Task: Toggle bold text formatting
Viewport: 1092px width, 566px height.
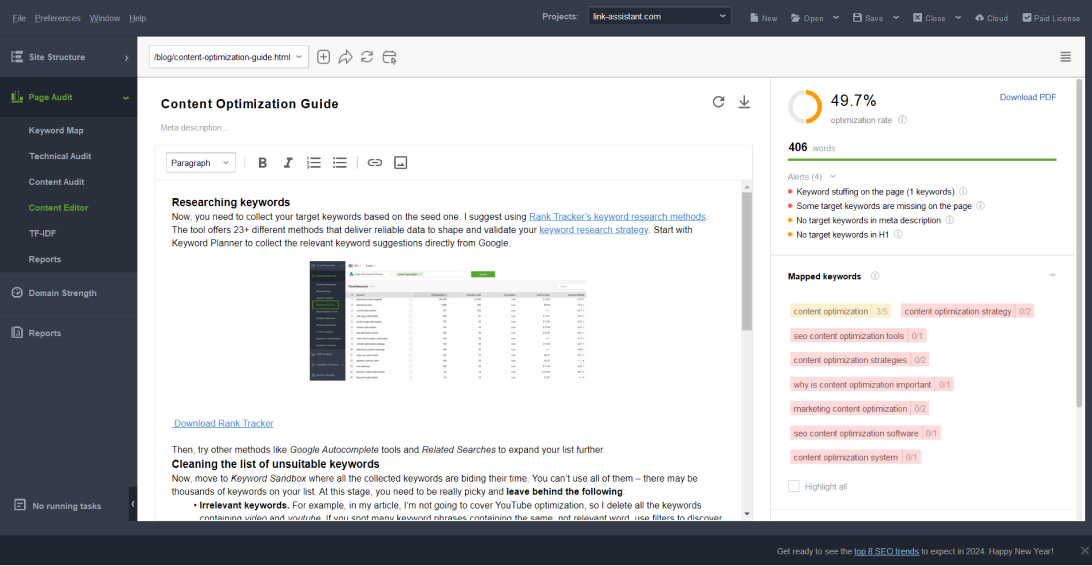Action: [262, 163]
